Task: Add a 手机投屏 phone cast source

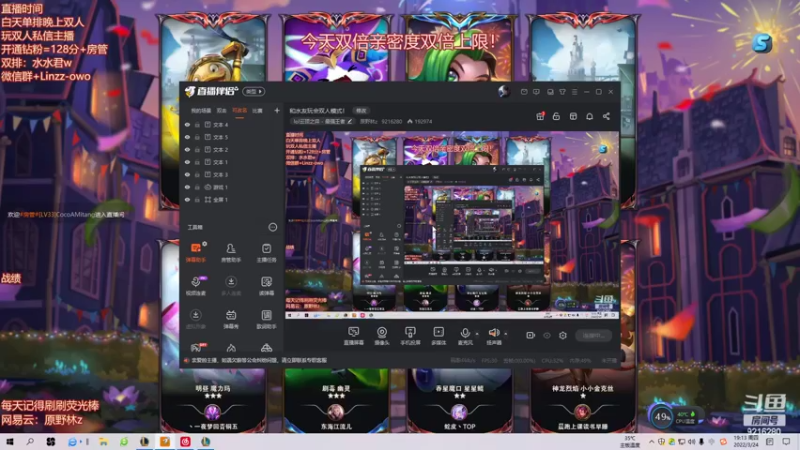Action: click(x=410, y=336)
